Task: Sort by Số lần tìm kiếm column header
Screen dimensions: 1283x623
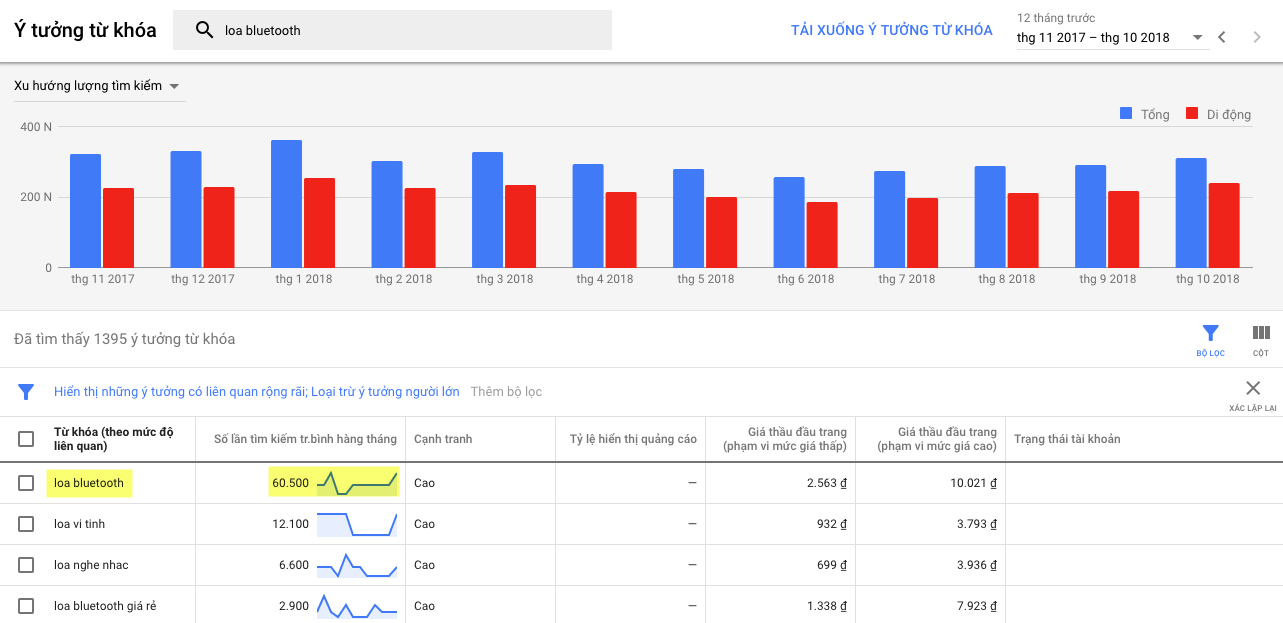Action: tap(305, 439)
